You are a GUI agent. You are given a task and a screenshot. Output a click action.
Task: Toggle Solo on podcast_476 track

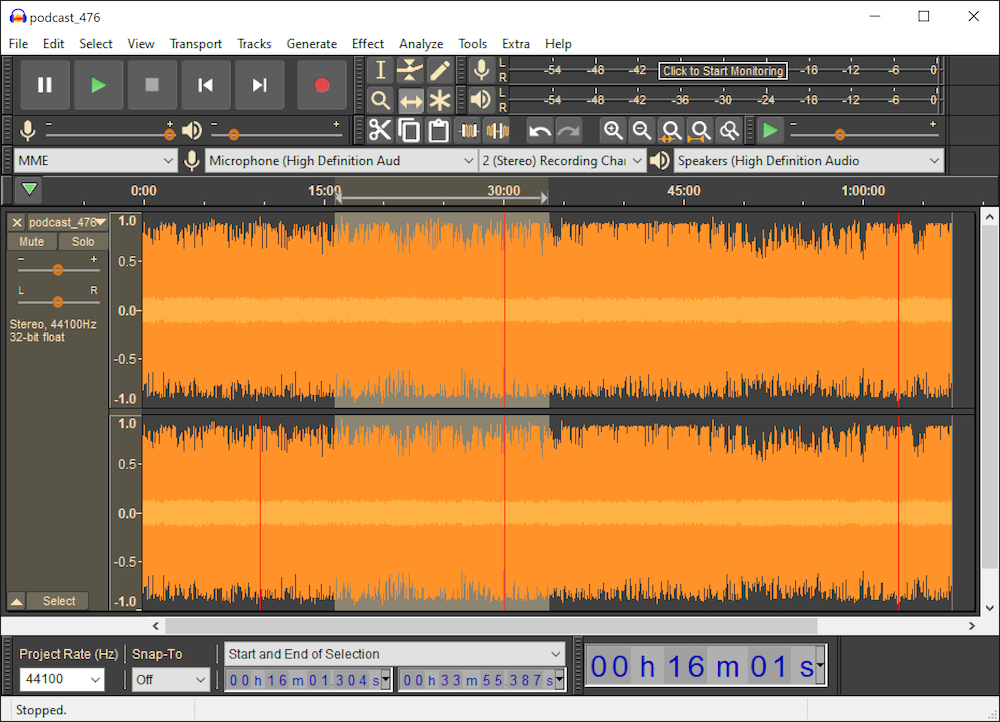click(83, 242)
